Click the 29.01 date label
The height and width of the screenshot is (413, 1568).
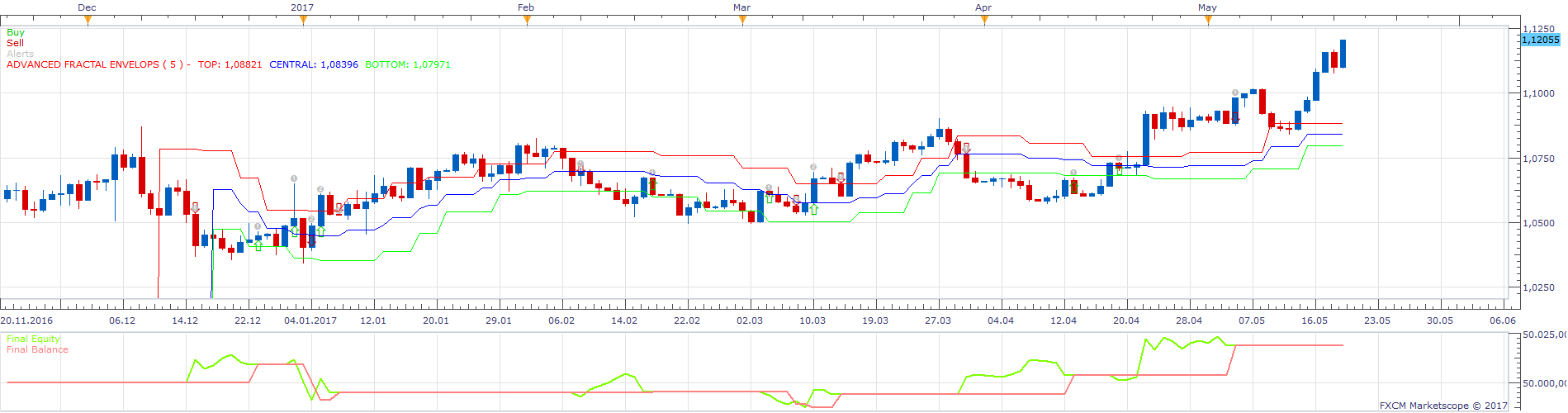tap(499, 320)
